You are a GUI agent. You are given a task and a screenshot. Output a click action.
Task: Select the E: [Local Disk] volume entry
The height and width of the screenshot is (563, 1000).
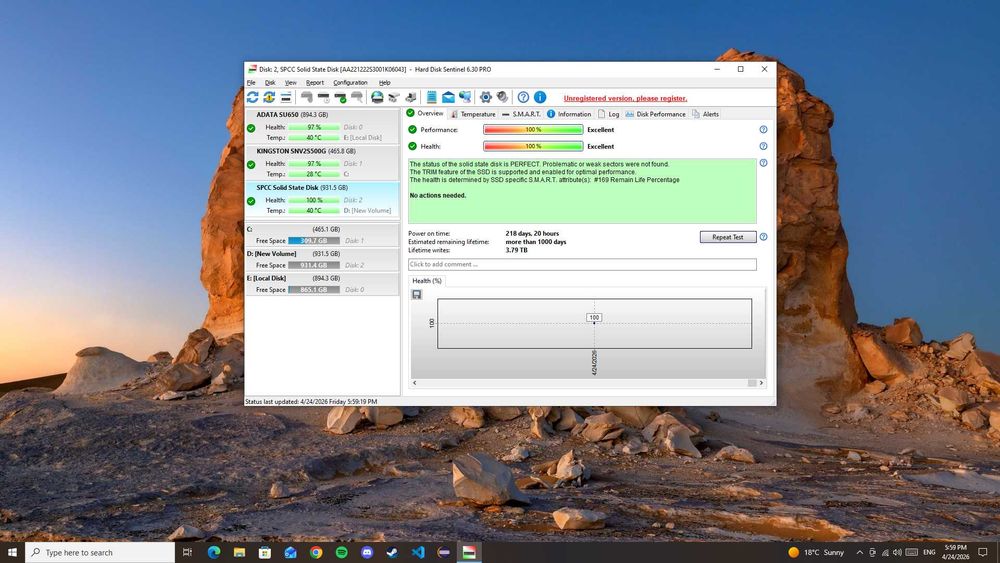pos(323,284)
